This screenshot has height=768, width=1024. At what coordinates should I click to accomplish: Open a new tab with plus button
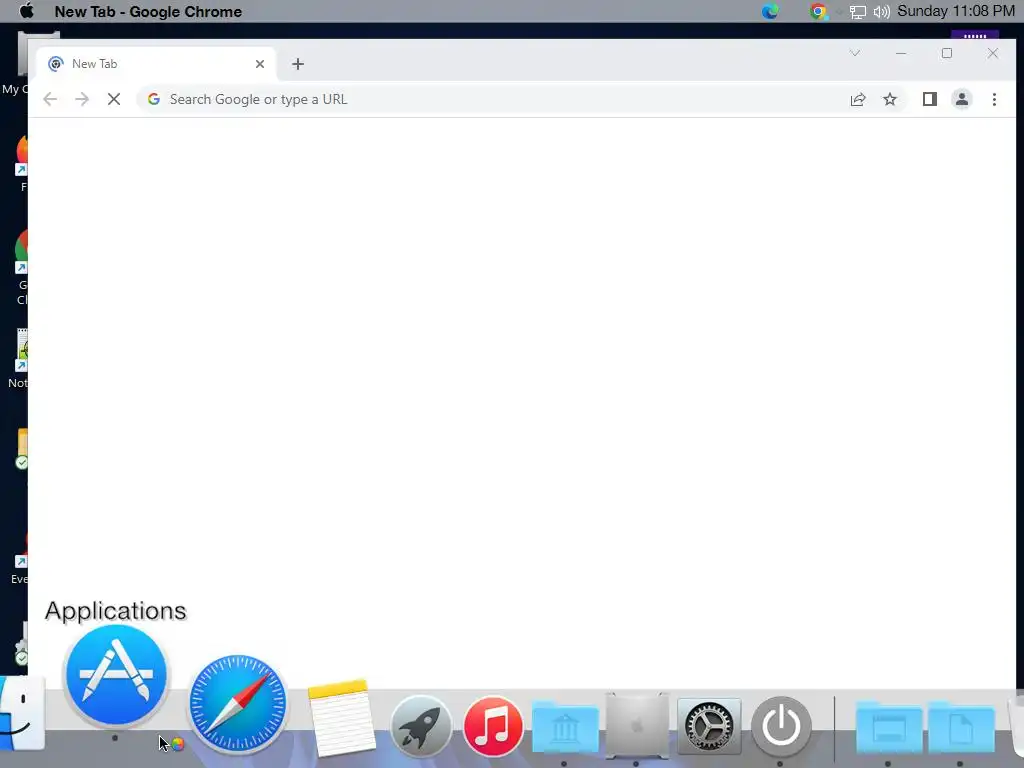click(298, 64)
